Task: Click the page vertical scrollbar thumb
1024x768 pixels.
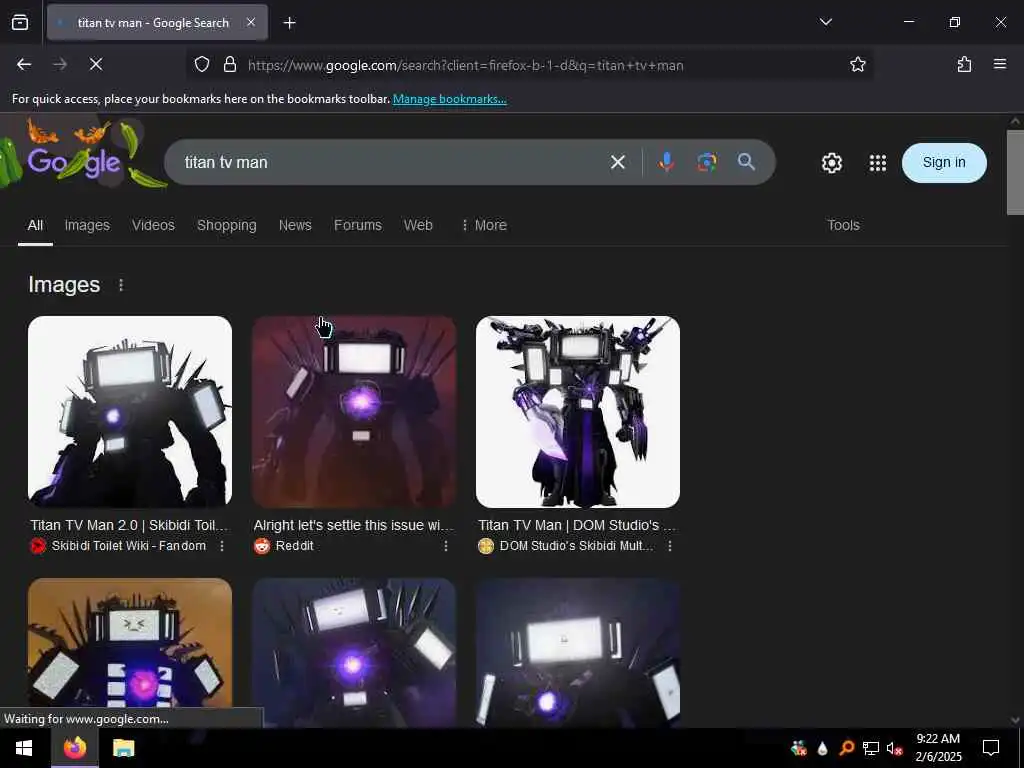Action: pyautogui.click(x=1015, y=172)
